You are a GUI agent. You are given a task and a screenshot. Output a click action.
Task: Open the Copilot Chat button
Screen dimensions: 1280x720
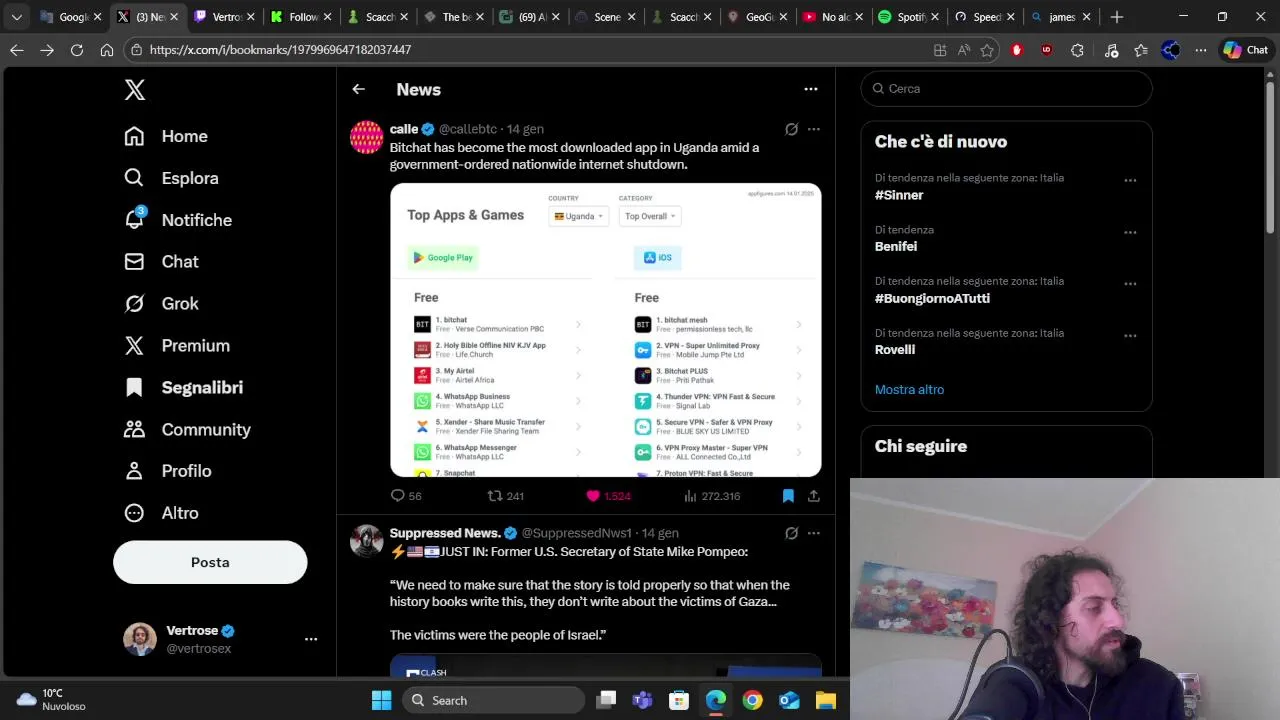[1246, 50]
